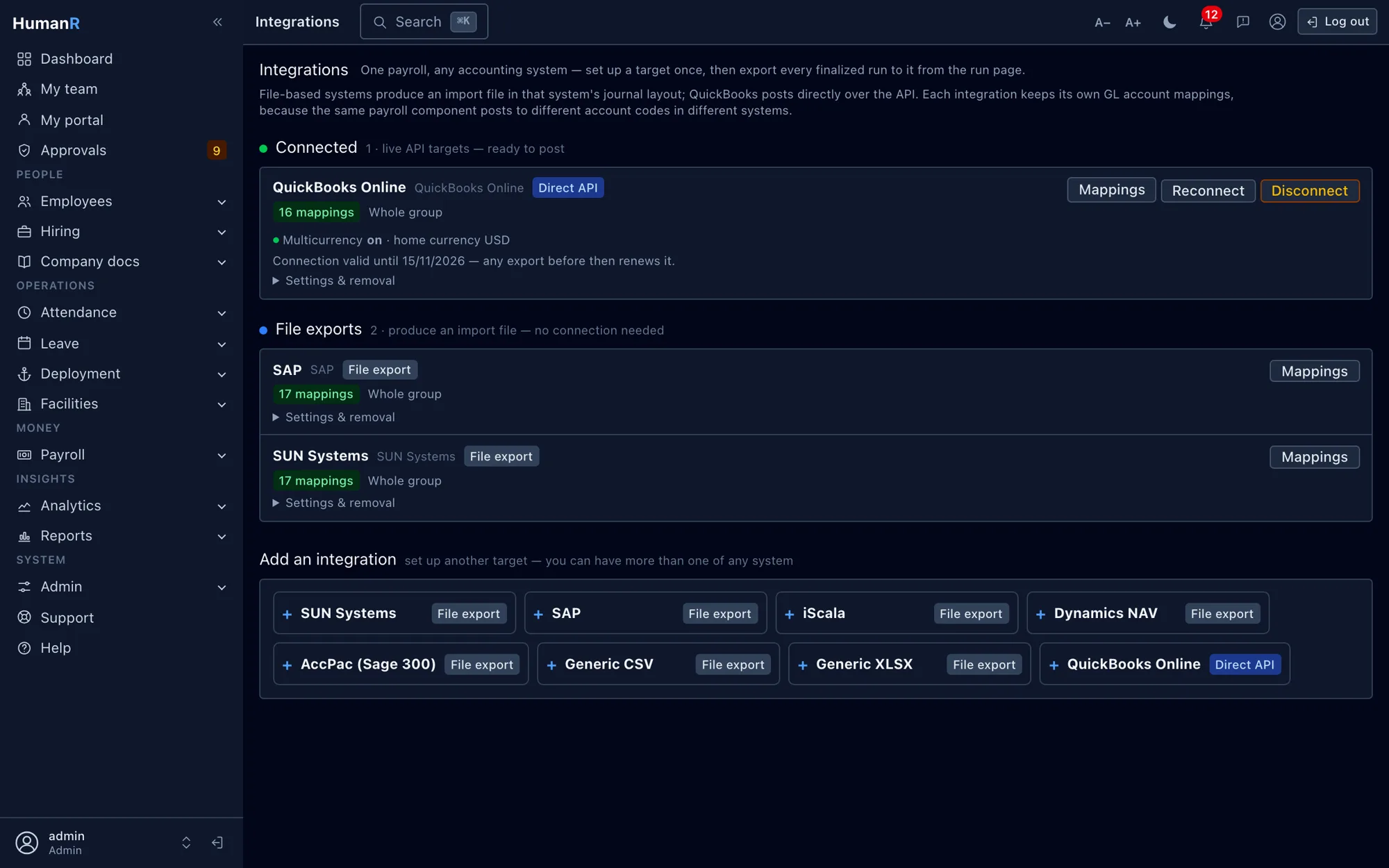Click the Leave calendar icon

(x=24, y=343)
